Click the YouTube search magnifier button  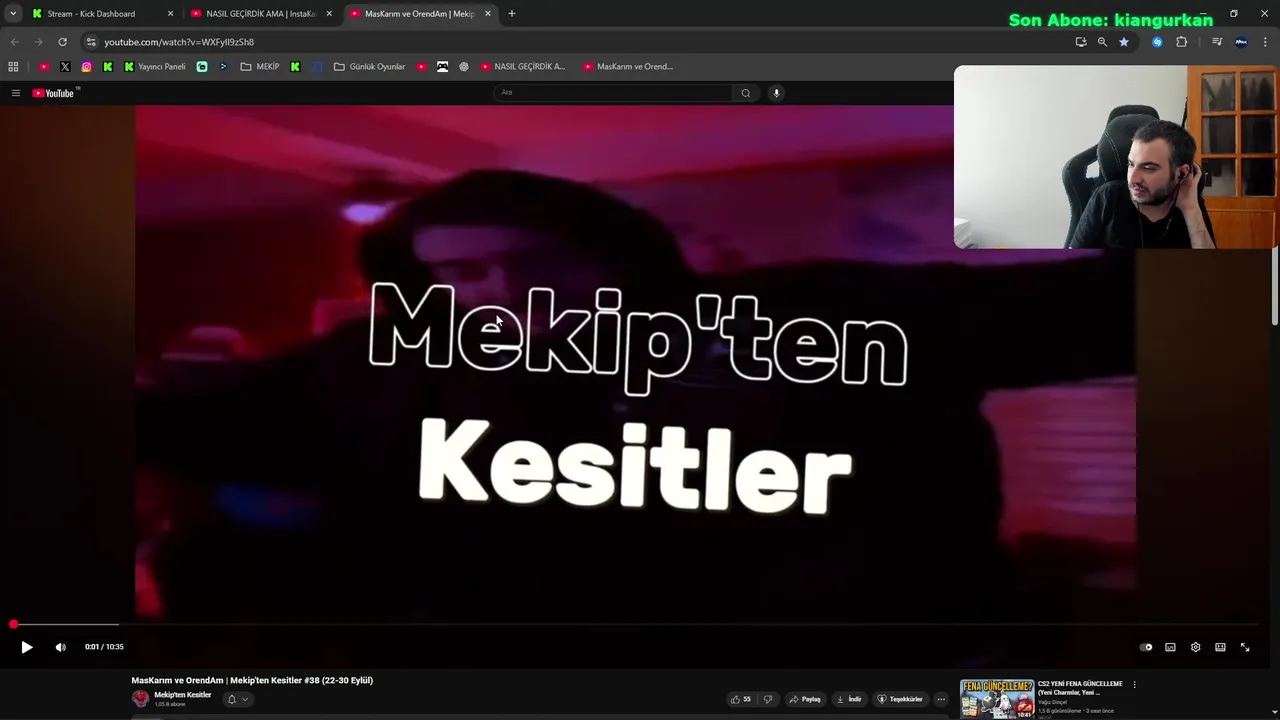point(745,93)
